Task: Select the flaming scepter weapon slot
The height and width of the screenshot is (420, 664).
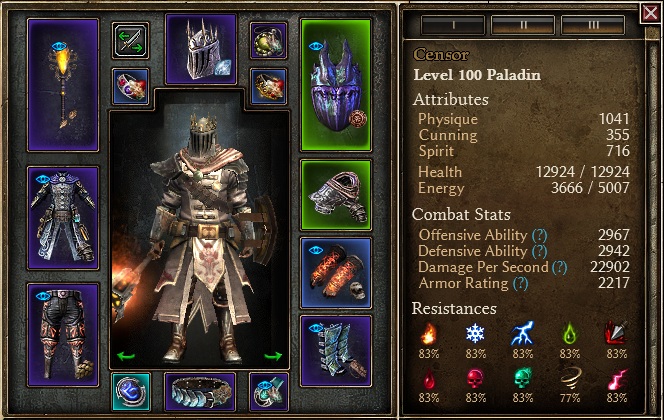Action: 63,85
